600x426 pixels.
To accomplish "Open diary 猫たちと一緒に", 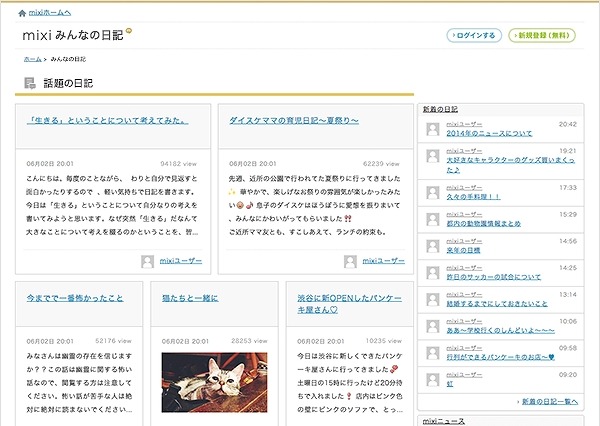I will pyautogui.click(x=190, y=298).
